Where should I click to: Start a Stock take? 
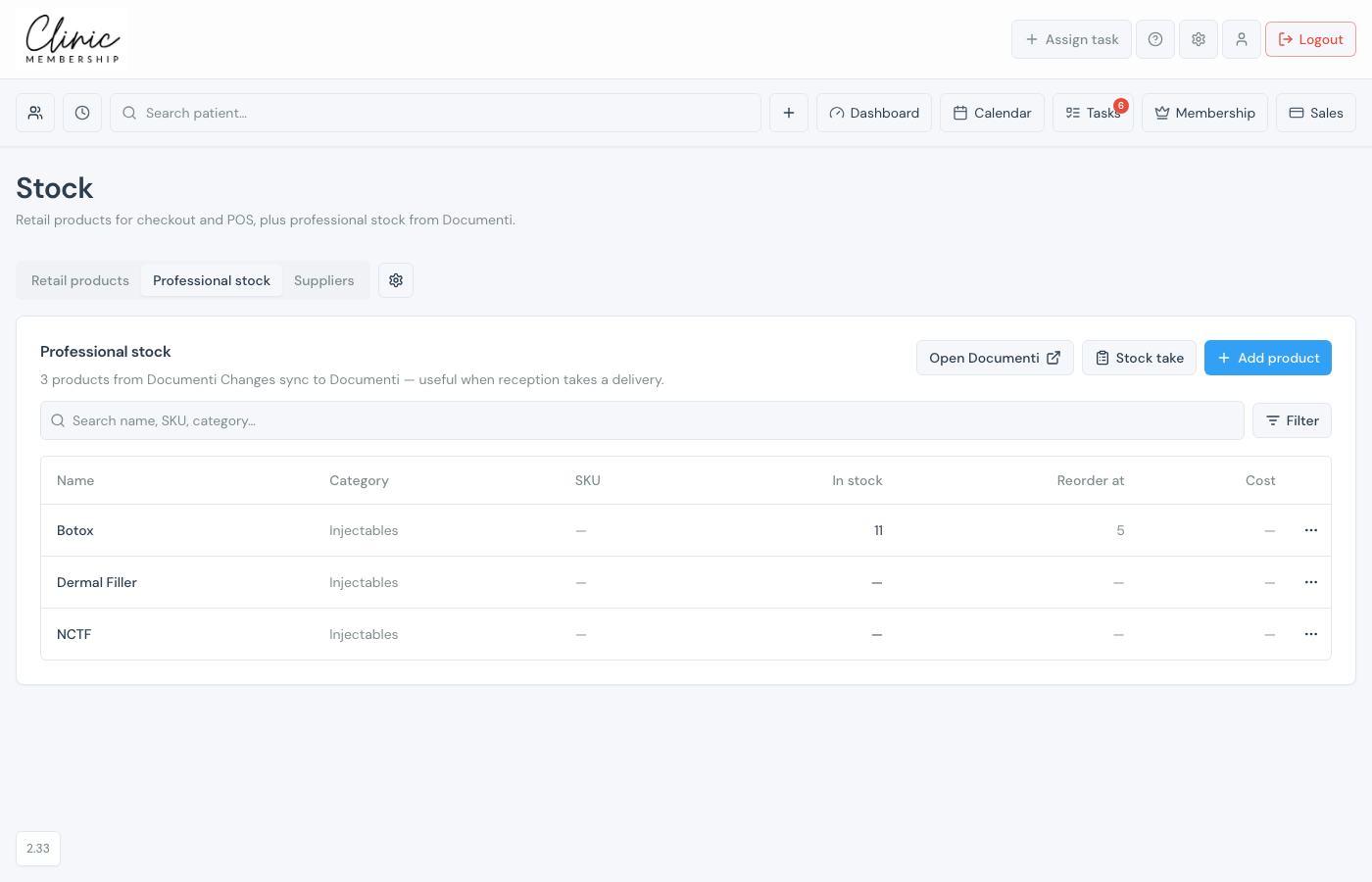pos(1139,358)
